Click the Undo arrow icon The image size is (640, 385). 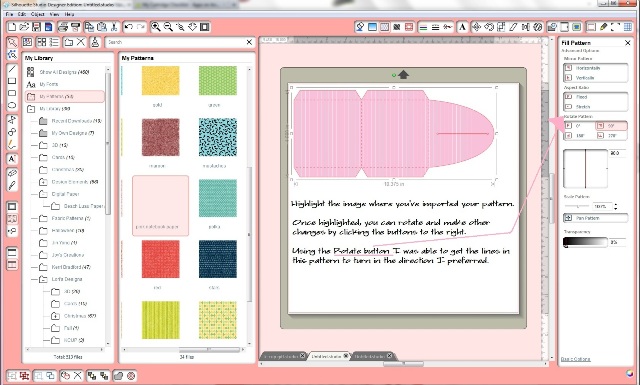pos(128,27)
